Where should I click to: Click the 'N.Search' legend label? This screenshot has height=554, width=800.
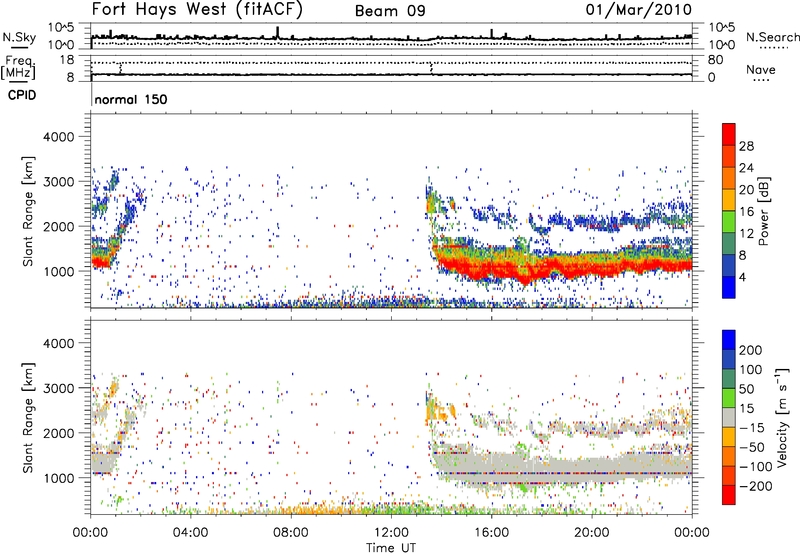coord(772,37)
